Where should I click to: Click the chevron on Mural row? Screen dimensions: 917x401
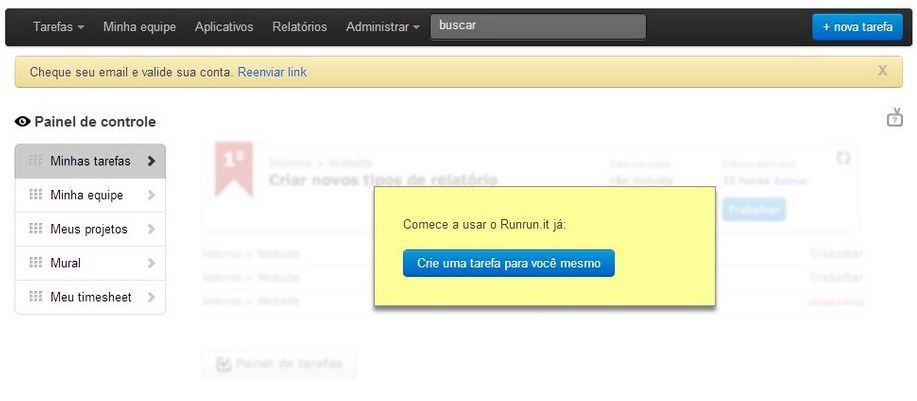[151, 263]
